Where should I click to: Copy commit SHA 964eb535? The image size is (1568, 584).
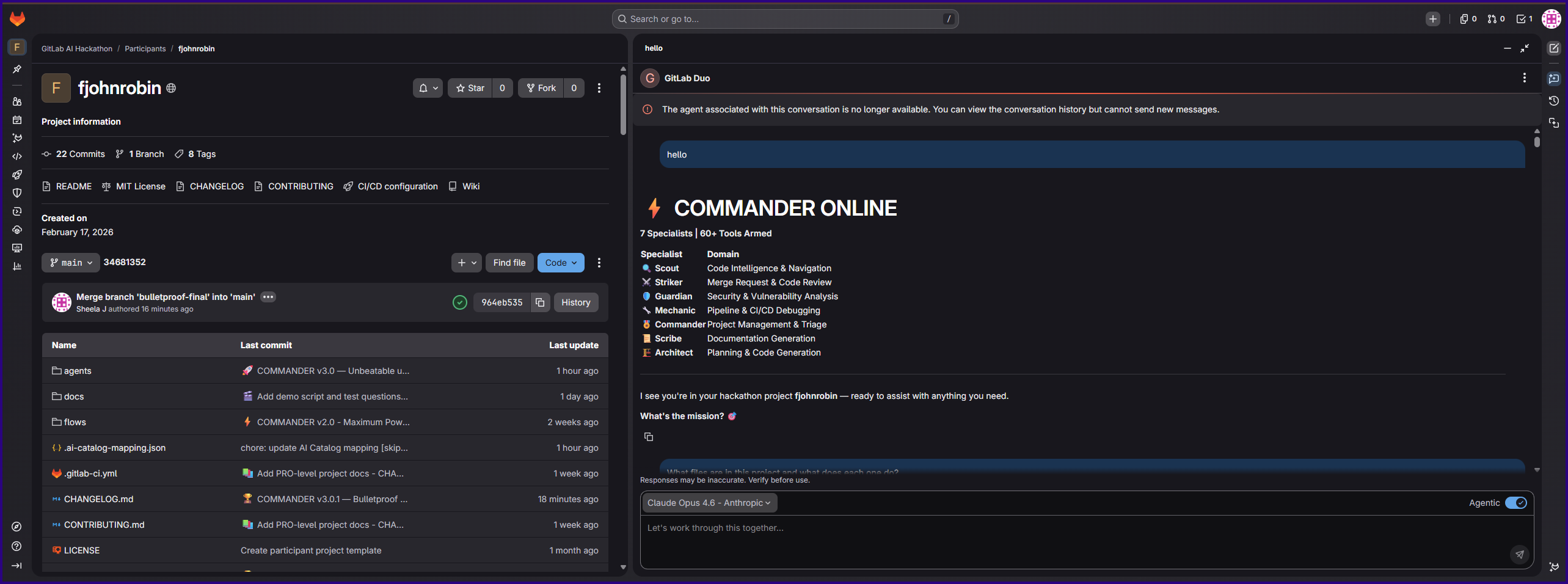point(540,302)
